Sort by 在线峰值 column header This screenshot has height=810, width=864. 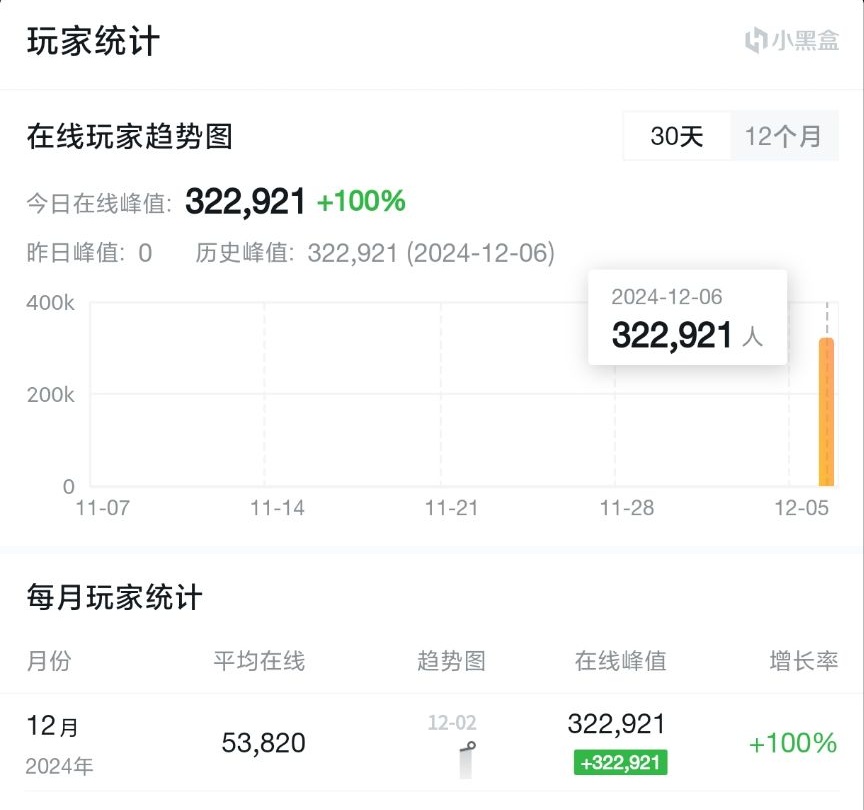click(620, 661)
